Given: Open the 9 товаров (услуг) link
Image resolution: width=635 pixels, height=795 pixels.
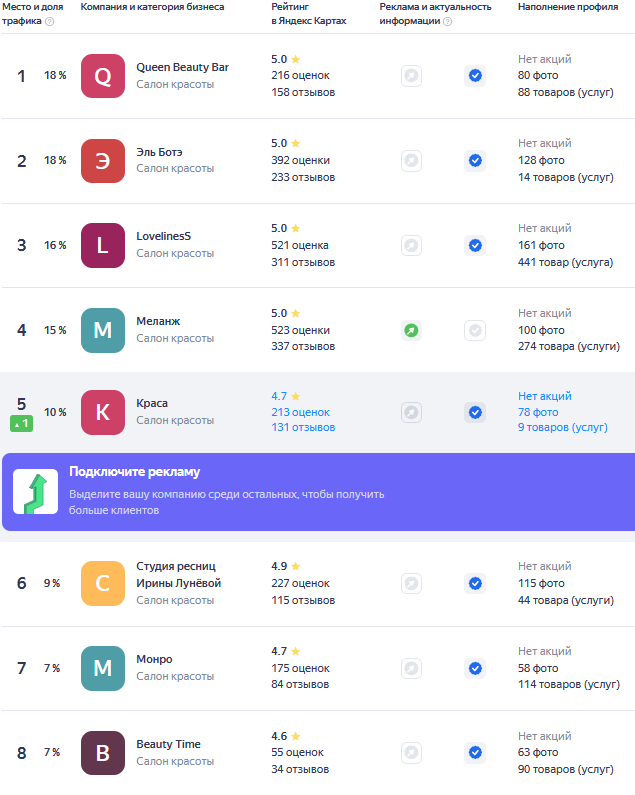Looking at the screenshot, I should point(562,427).
